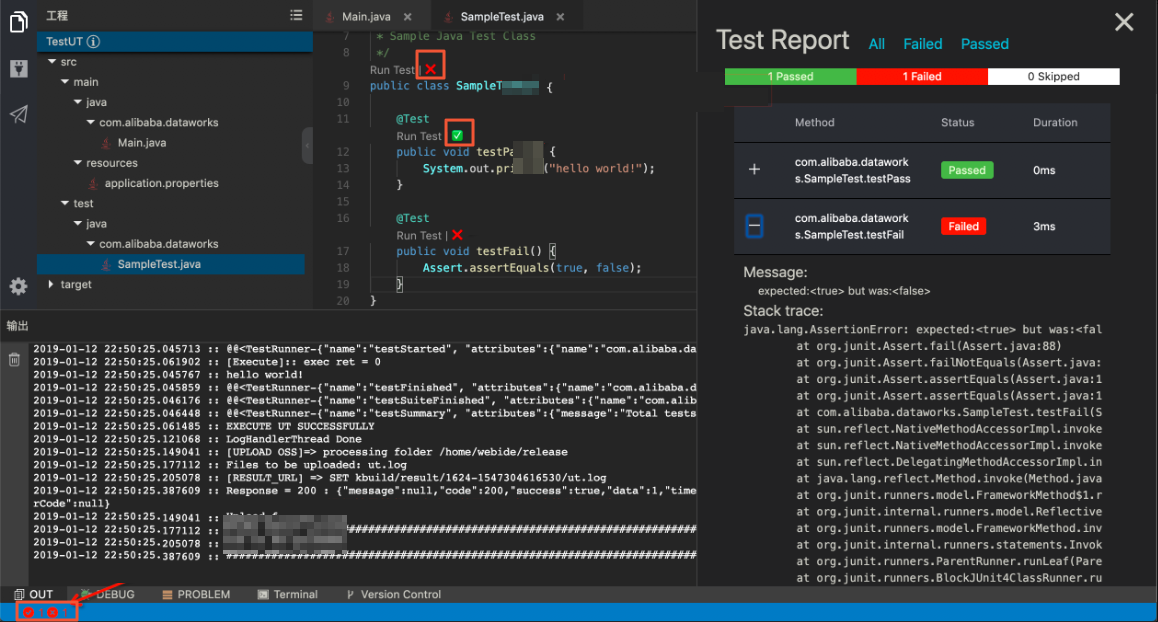The width and height of the screenshot is (1158, 622).
Task: Run the testFail test via Run Test
Action: [418, 235]
